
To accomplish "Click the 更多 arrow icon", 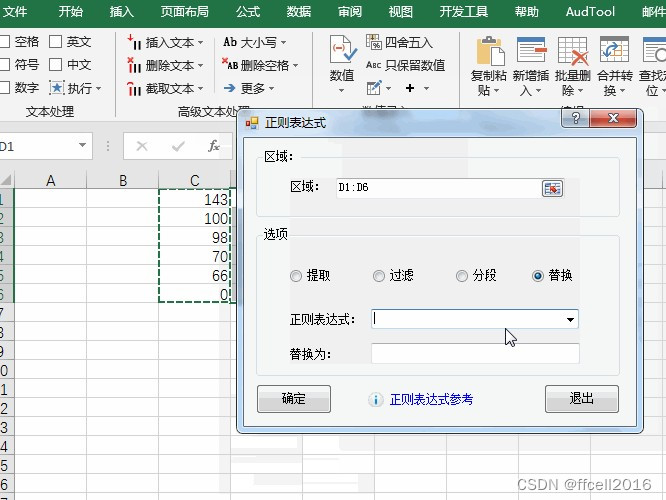I will tap(229, 88).
